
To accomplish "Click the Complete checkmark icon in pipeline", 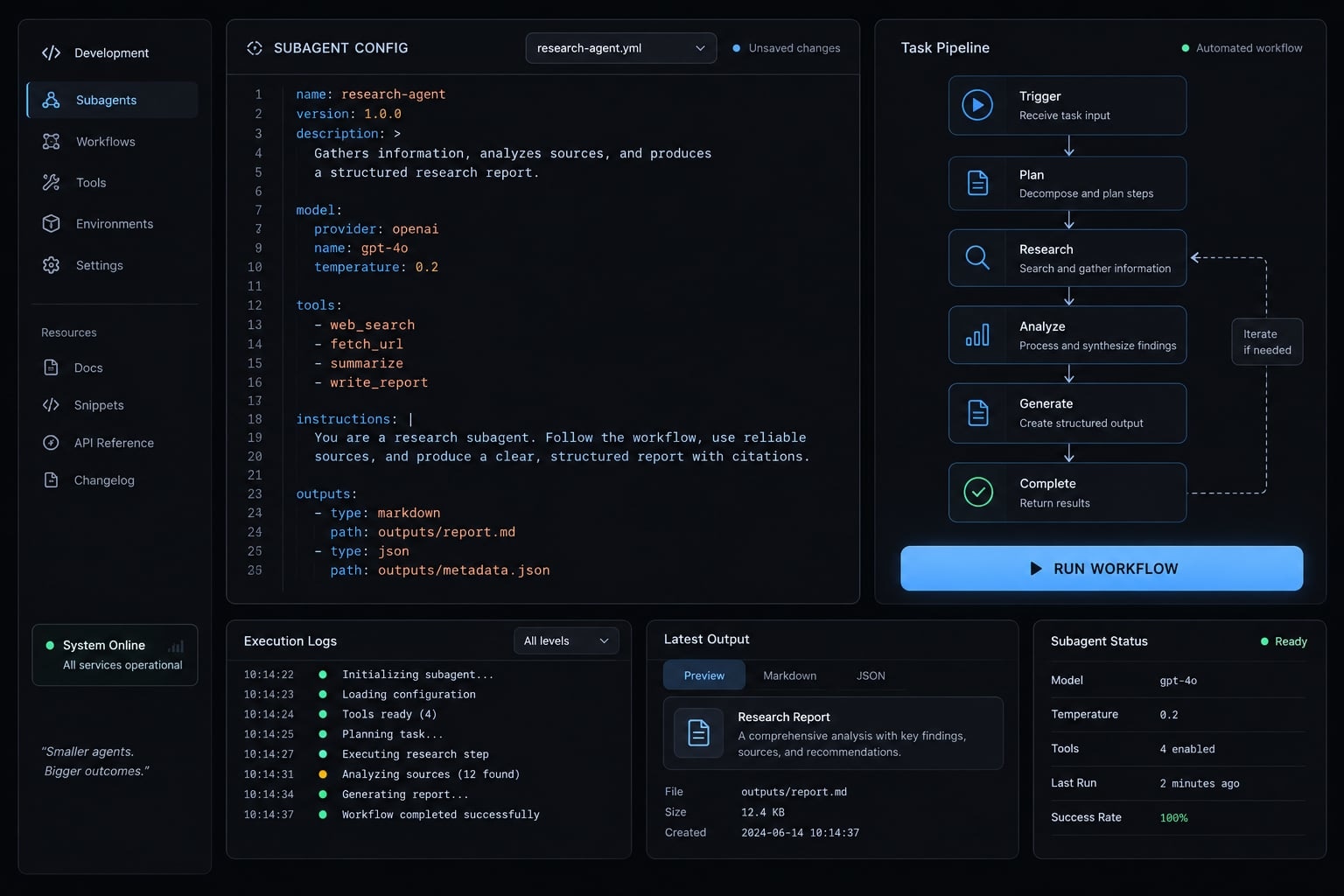I will click(978, 492).
